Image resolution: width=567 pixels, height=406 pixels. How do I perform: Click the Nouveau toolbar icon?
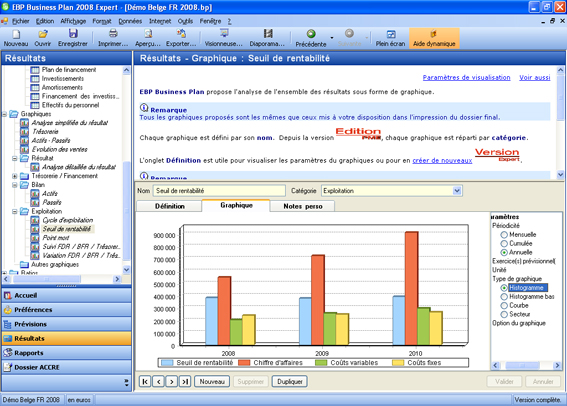tap(16, 38)
